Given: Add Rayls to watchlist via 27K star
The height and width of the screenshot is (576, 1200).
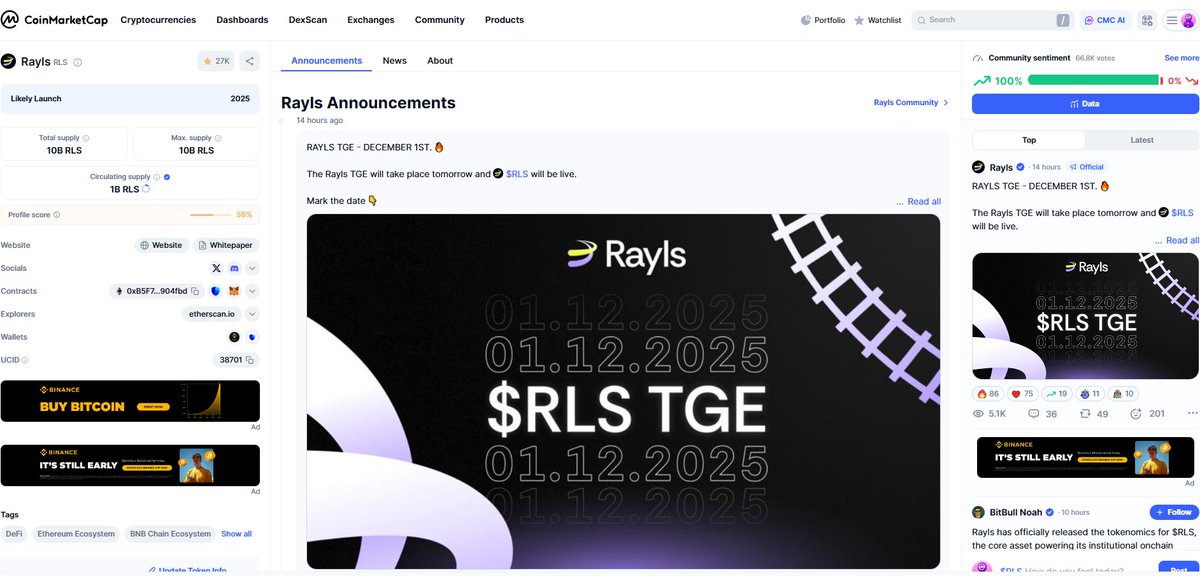Looking at the screenshot, I should [x=217, y=61].
